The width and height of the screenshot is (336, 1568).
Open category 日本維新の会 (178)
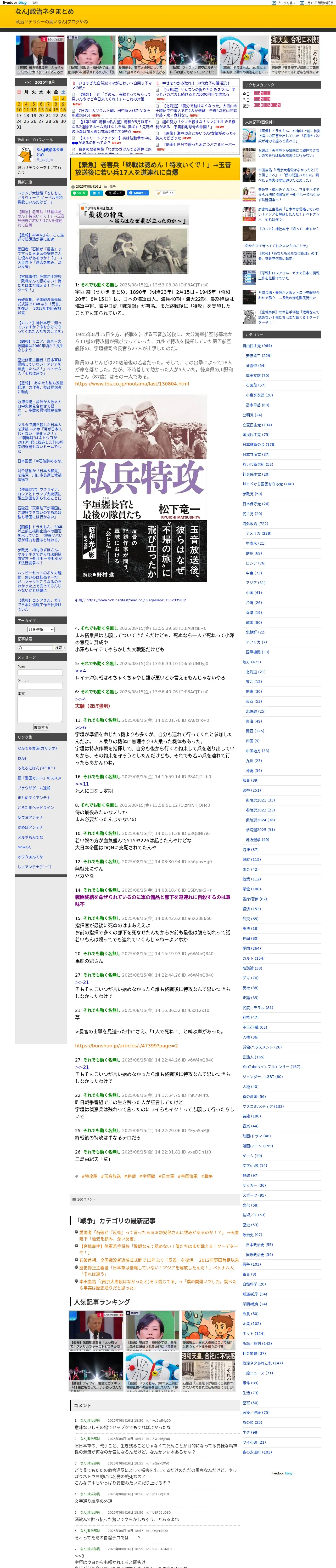point(259,444)
